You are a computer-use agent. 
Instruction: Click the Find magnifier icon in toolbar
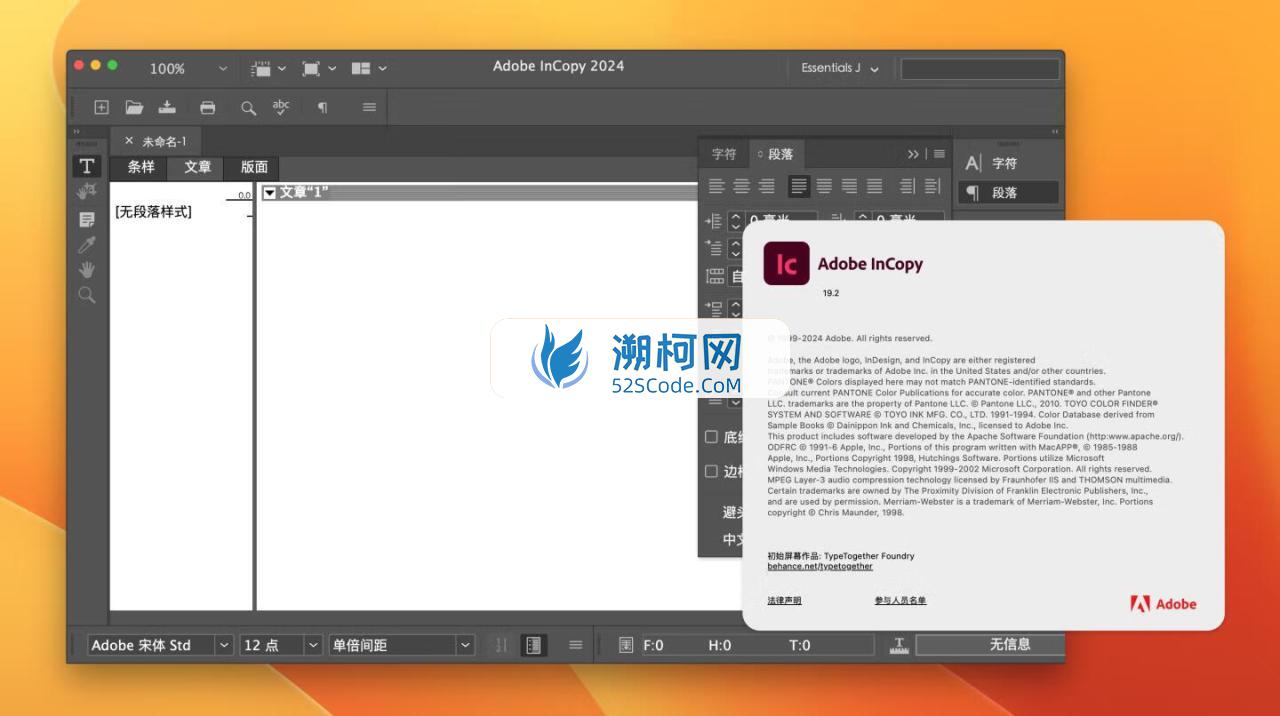pos(248,108)
